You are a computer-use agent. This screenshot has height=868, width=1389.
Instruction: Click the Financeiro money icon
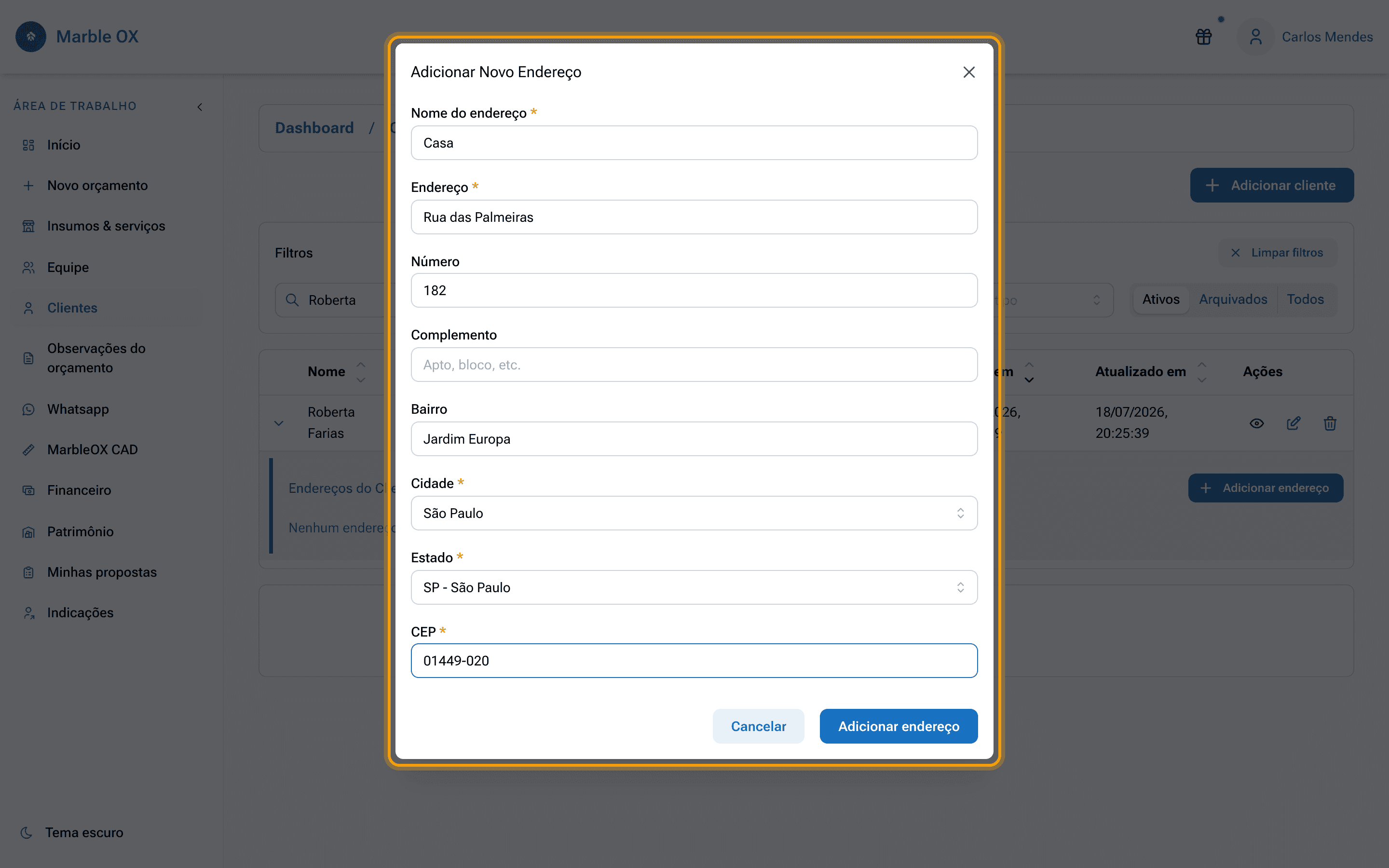(x=28, y=490)
